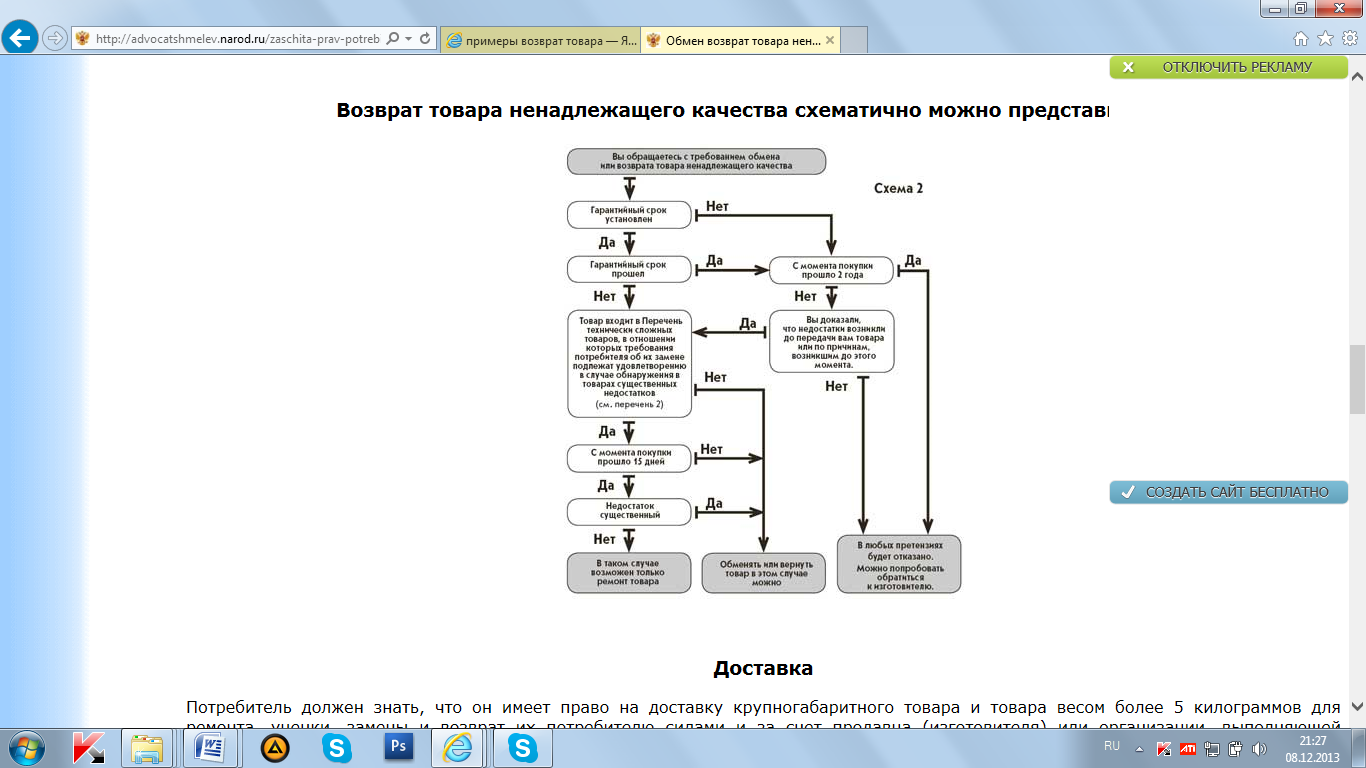
Task: Click the site favicon in address bar
Action: (x=83, y=39)
